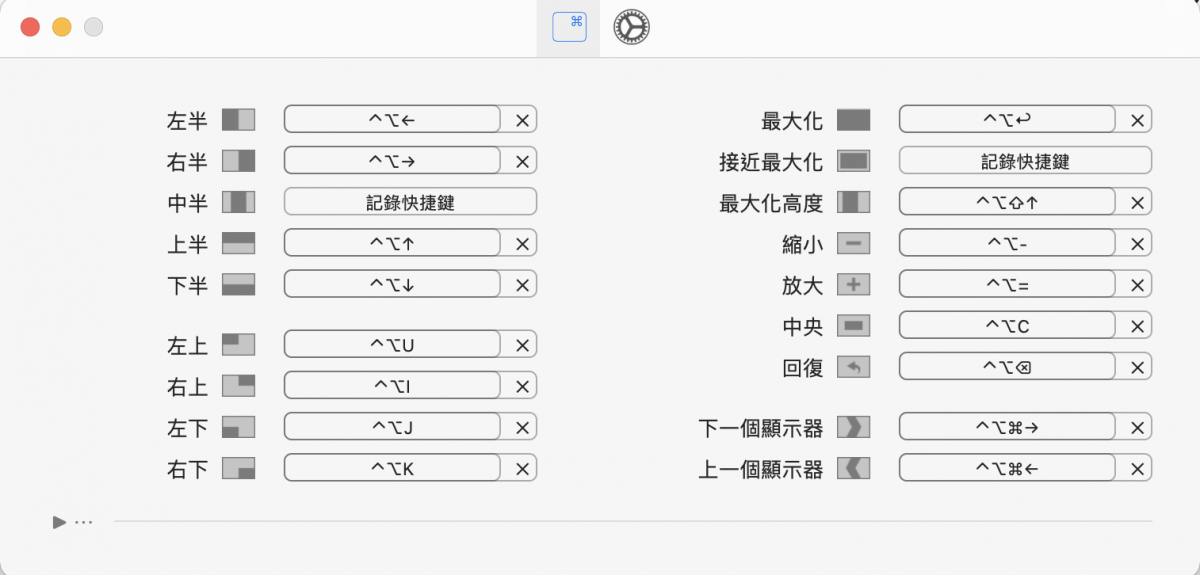The width and height of the screenshot is (1200, 575).
Task: Edit the 下一個顯示器 shortcut field
Action: (x=1007, y=427)
